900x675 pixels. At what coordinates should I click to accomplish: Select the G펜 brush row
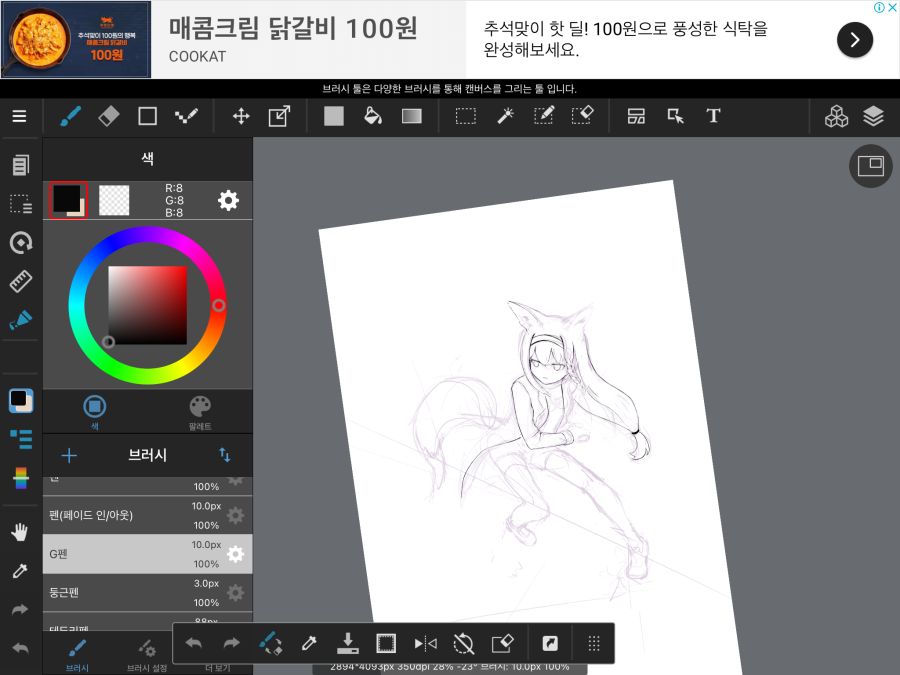(148, 554)
